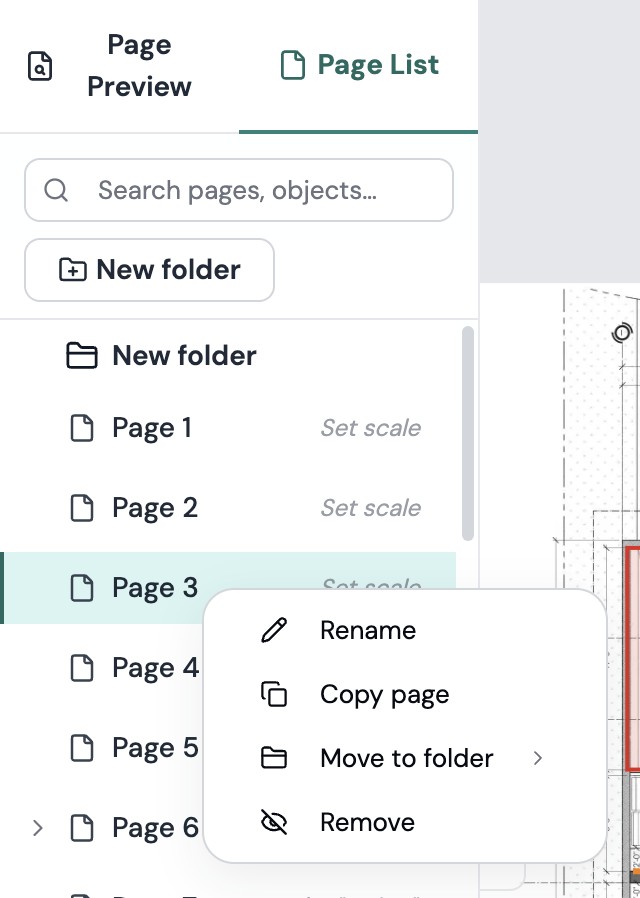Click the Page 3 document icon
Screen dimensions: 640x898
82,588
